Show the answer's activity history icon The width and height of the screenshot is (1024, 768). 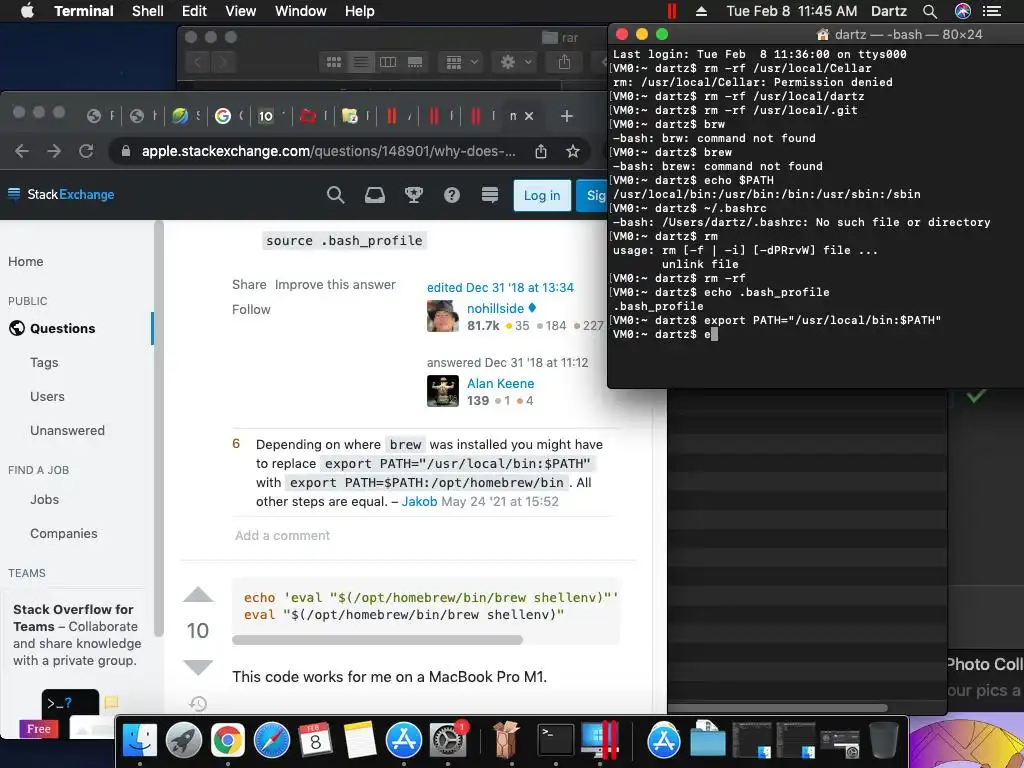(198, 703)
